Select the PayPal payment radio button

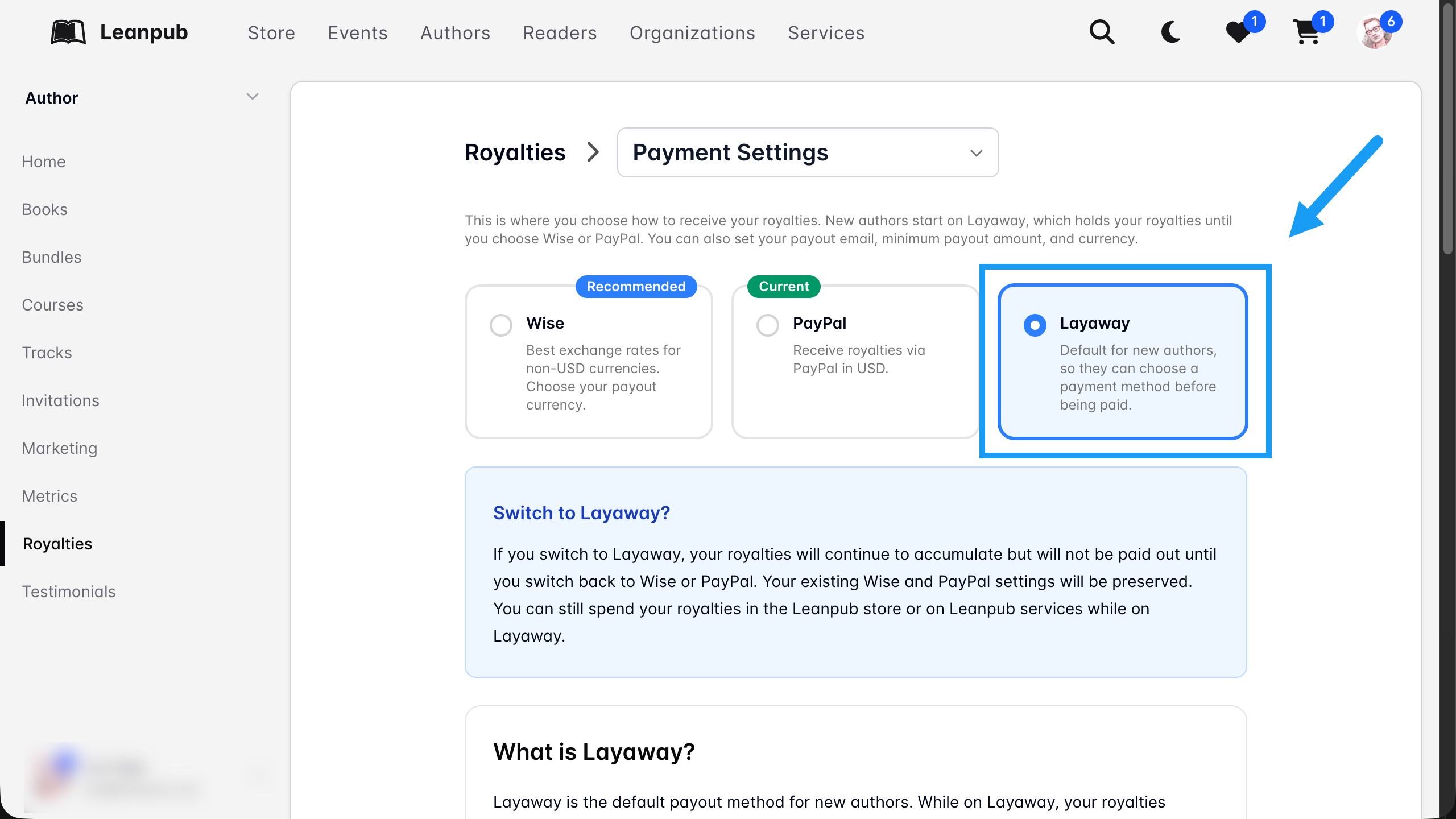768,325
